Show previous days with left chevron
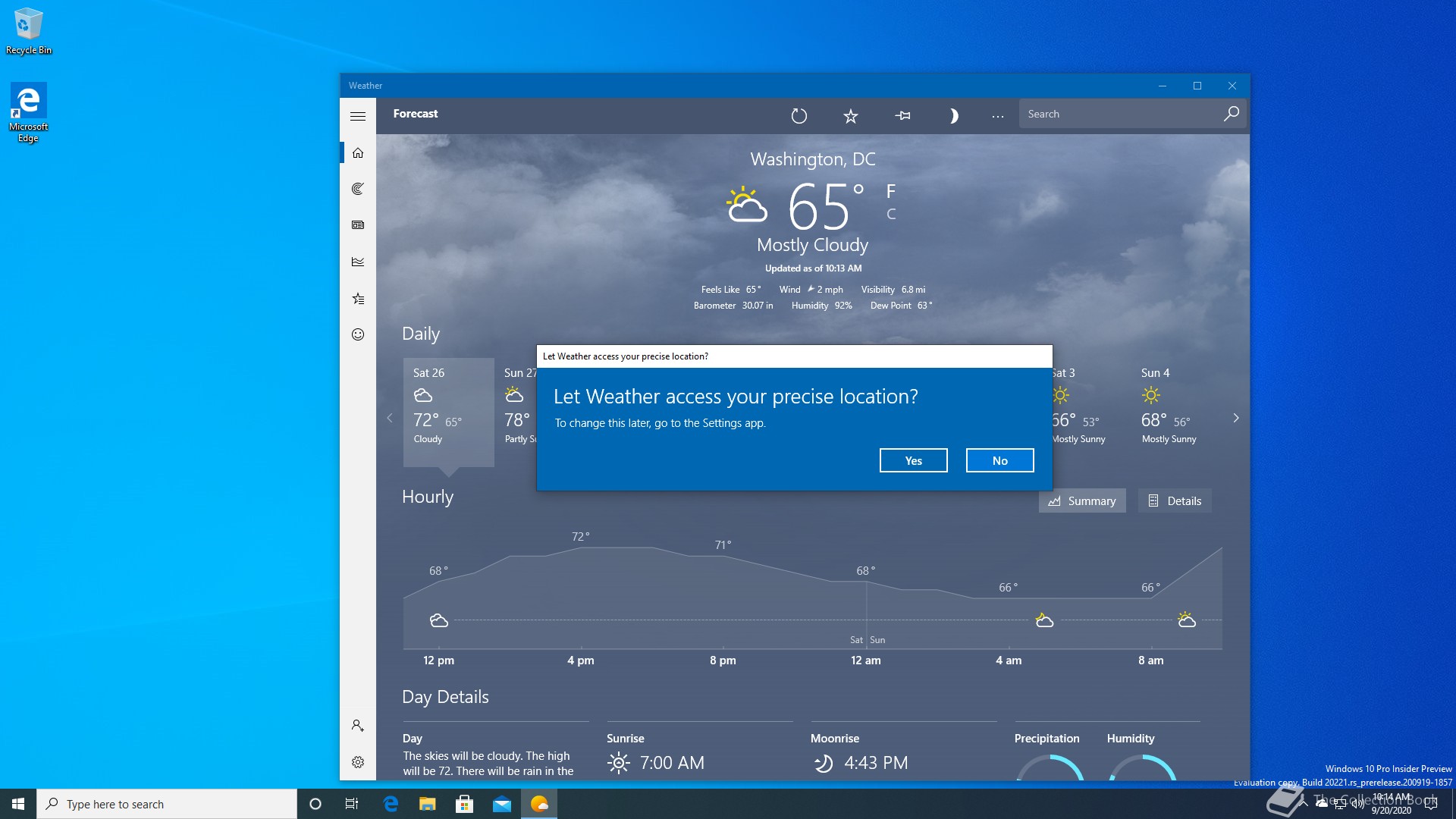The width and height of the screenshot is (1456, 819). (x=390, y=418)
